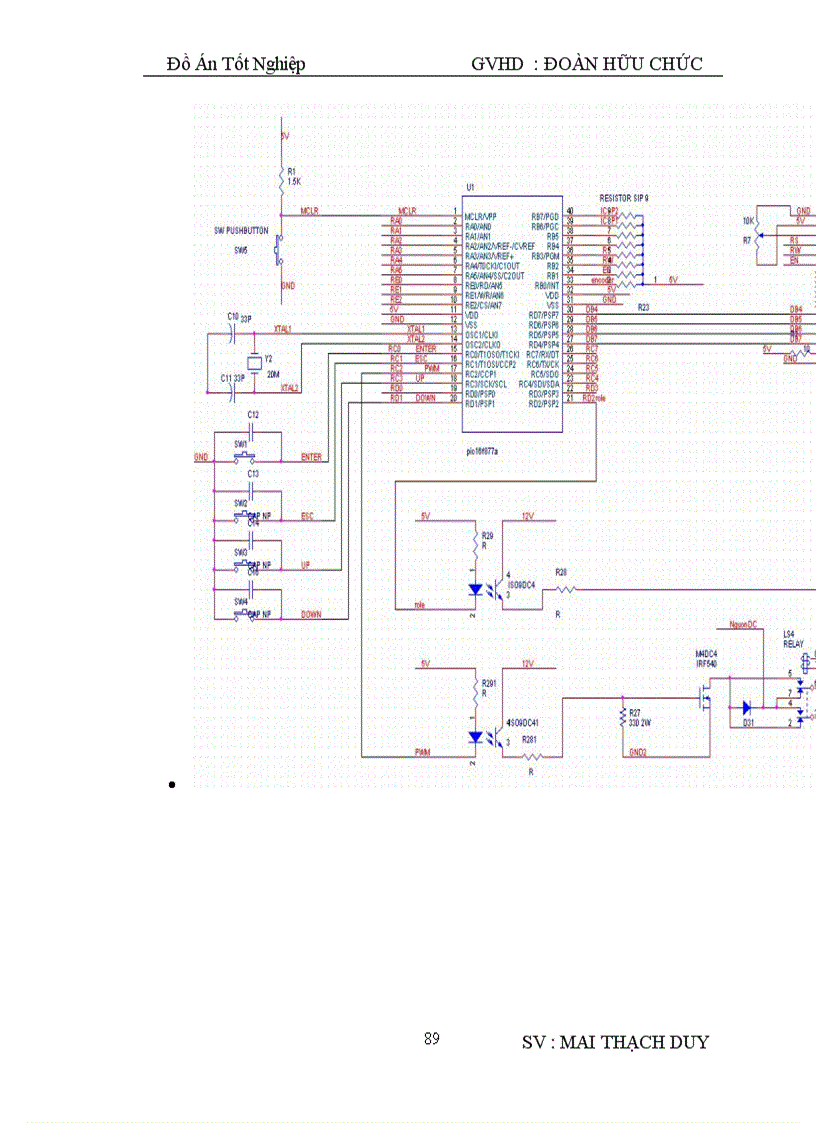Click the Y2 20M crystal symbol
The height and width of the screenshot is (1123, 816).
[x=254, y=360]
